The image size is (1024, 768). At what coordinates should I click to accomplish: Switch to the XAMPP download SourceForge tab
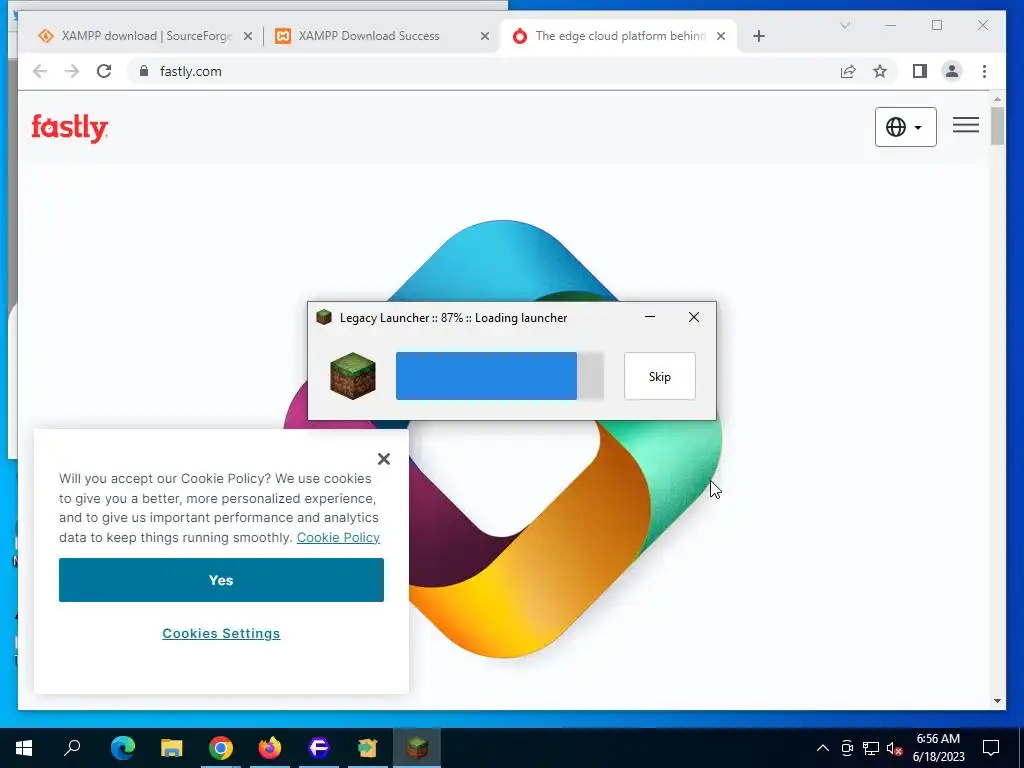point(145,36)
